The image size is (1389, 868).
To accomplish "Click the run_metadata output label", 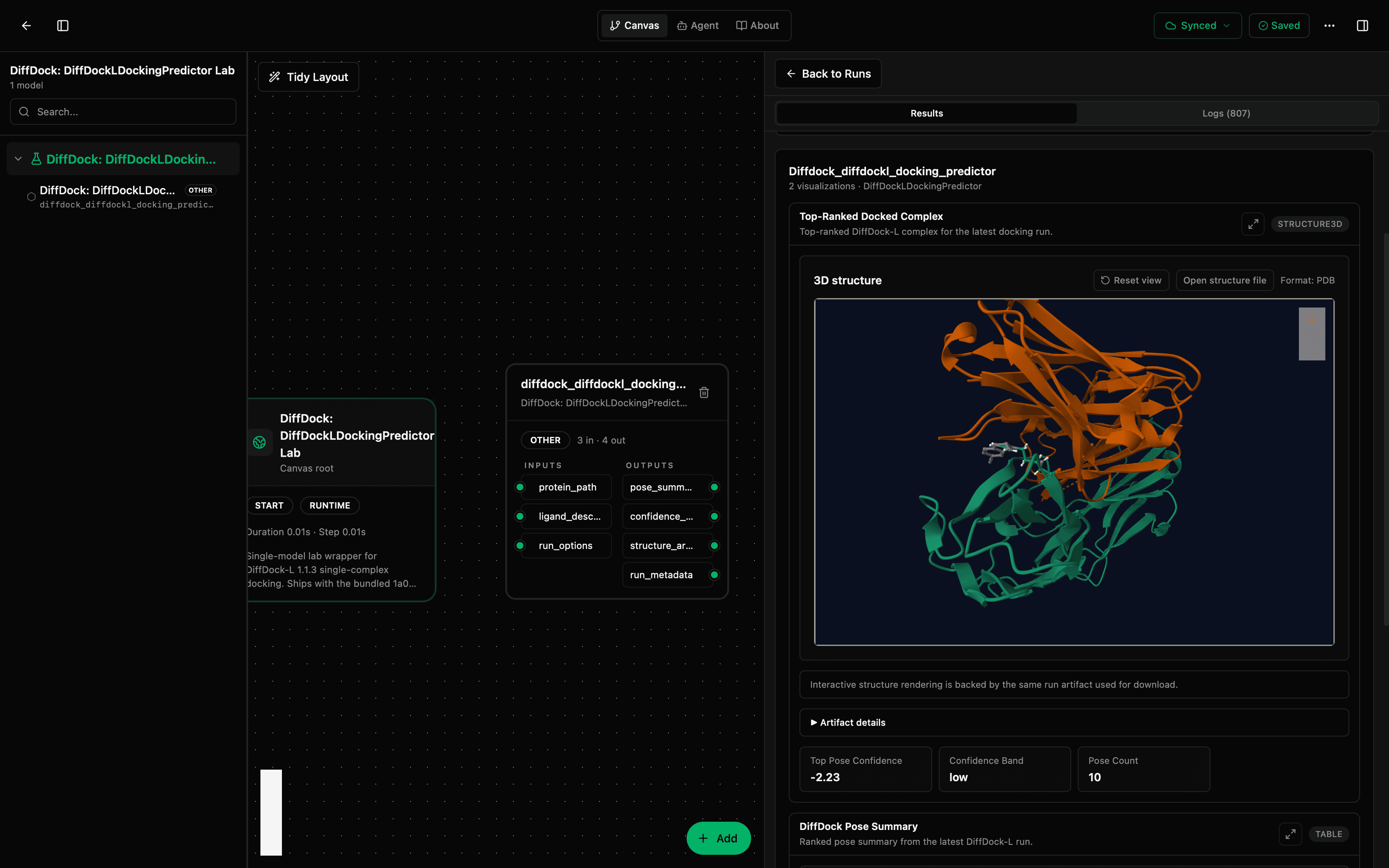I will [x=661, y=575].
